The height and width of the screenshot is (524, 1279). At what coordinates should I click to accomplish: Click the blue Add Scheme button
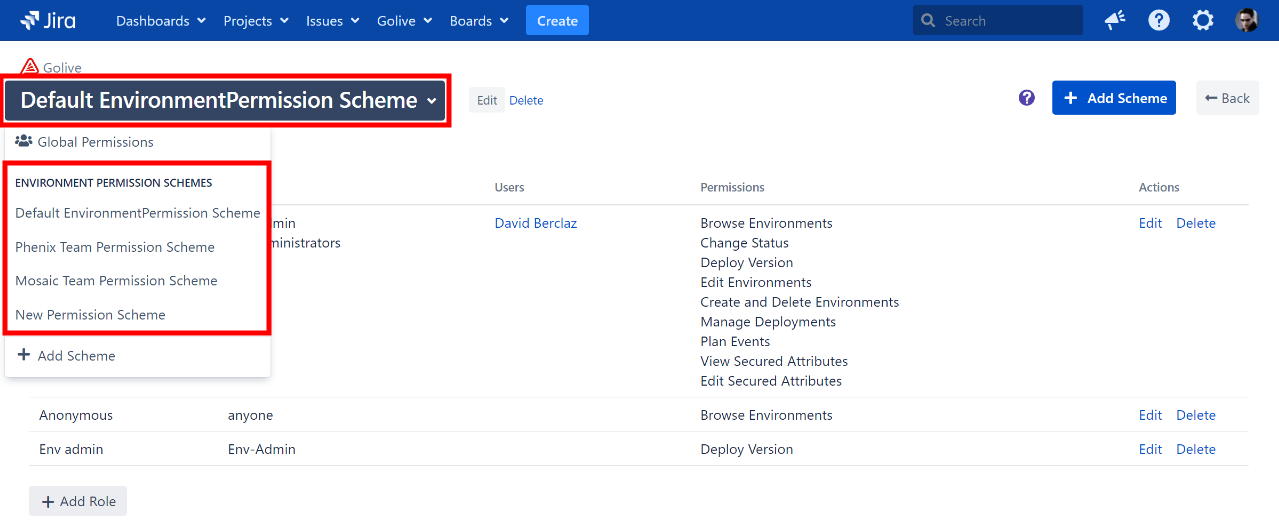tap(1113, 98)
